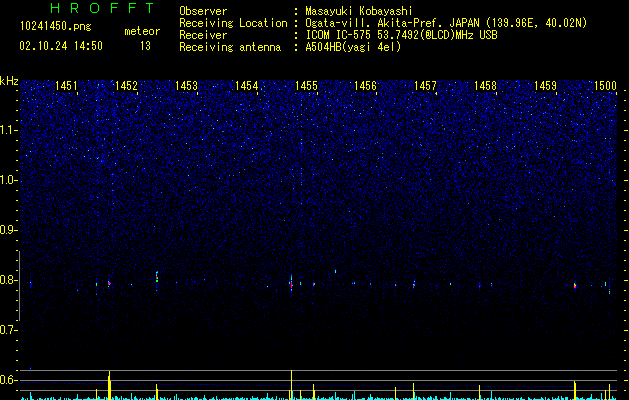Click time axis label 1459
The image size is (629, 400).
546,85
